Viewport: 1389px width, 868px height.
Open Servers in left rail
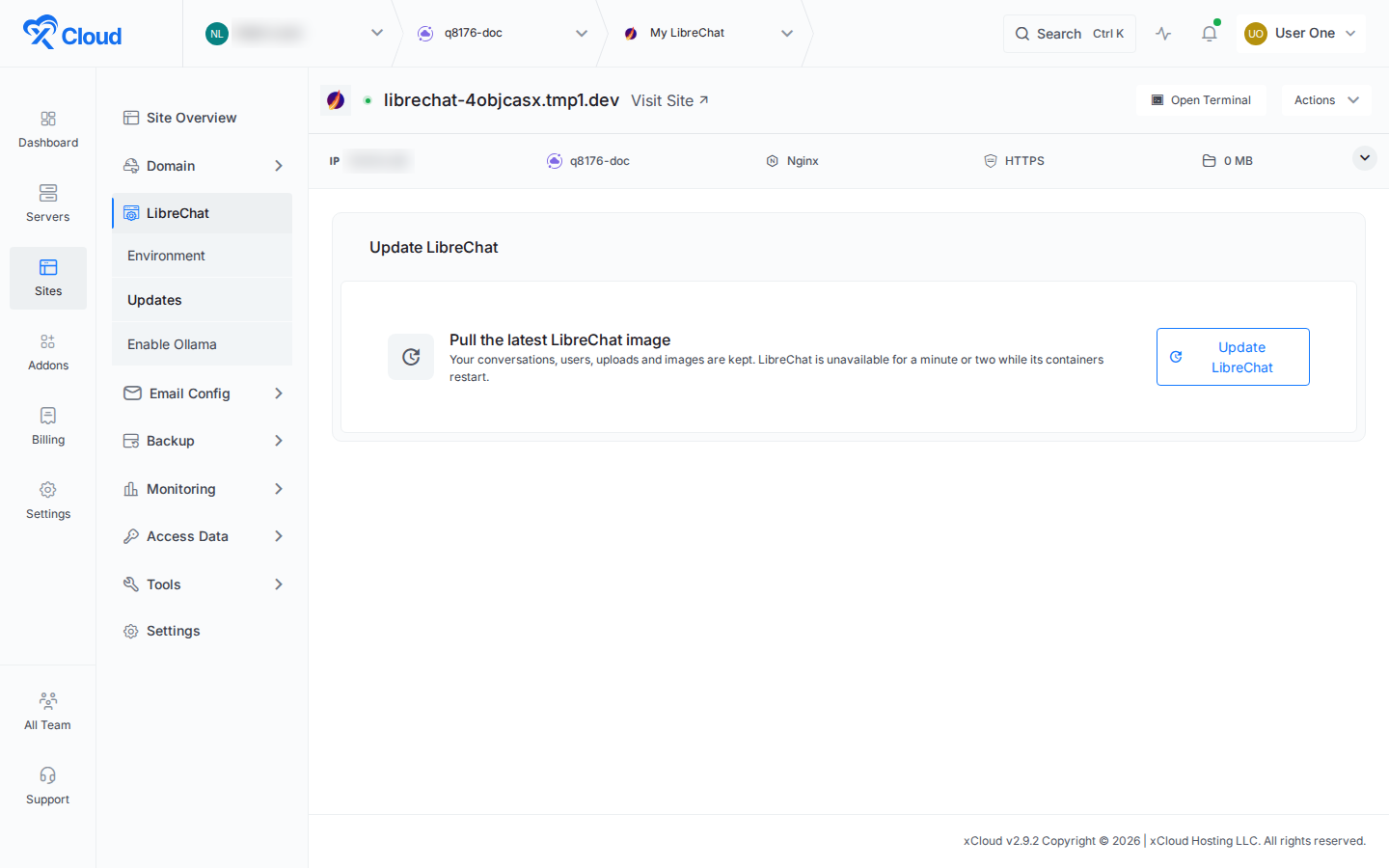pyautogui.click(x=48, y=203)
